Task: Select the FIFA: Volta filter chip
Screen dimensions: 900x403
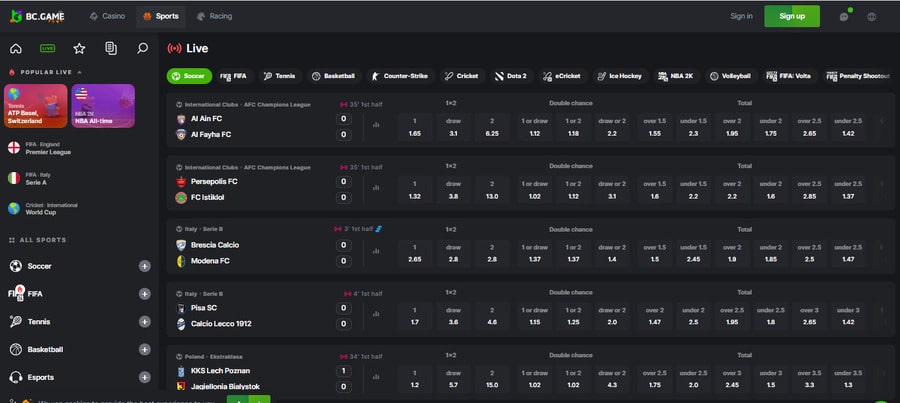Action: click(789, 76)
